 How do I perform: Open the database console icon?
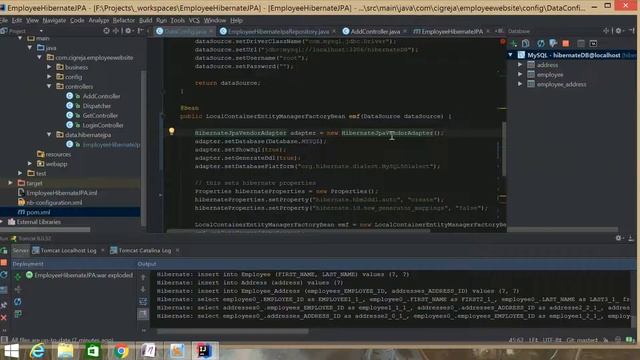(593, 43)
